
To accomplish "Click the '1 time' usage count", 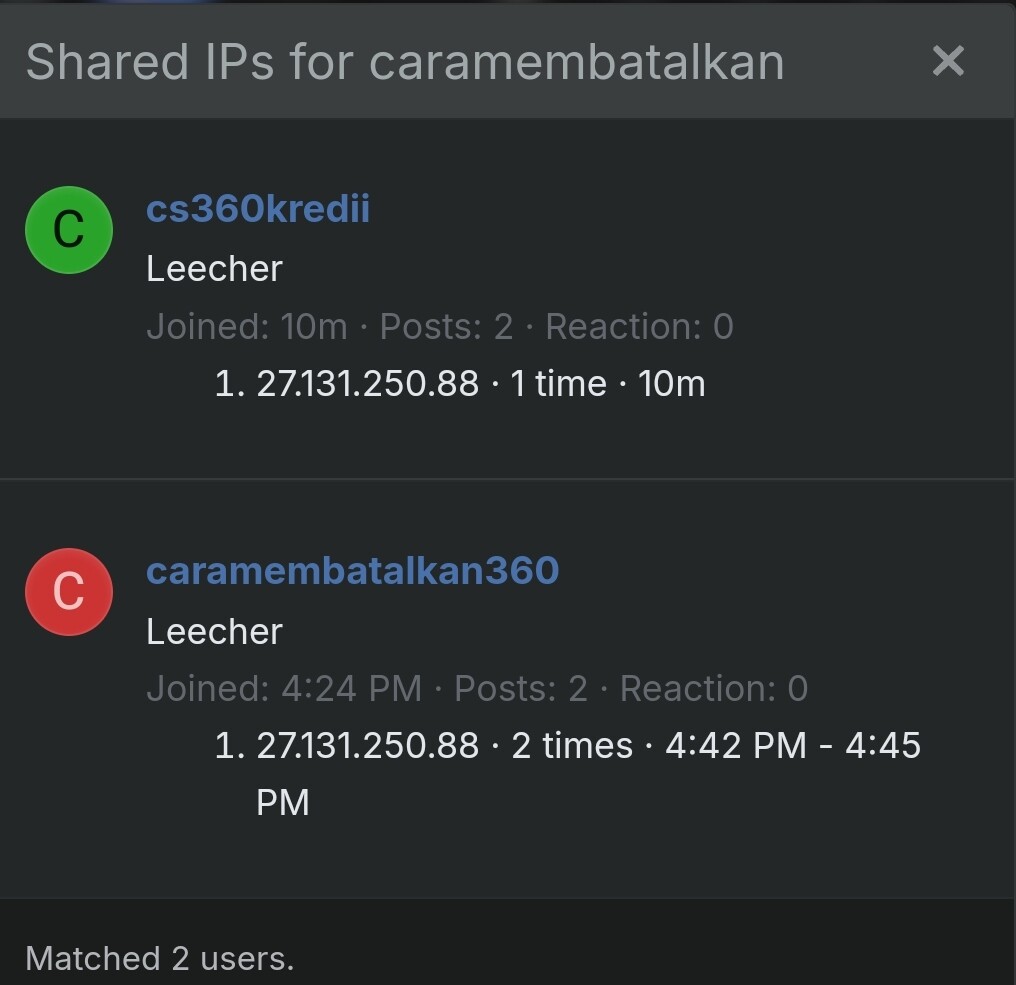I will [558, 384].
